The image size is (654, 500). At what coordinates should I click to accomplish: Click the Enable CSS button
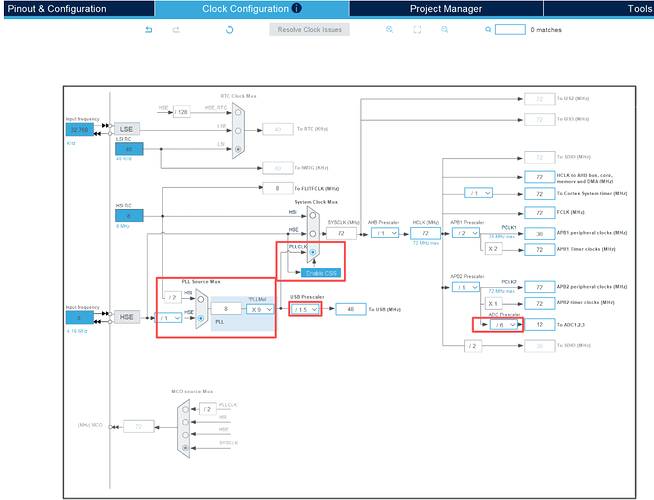[x=321, y=273]
